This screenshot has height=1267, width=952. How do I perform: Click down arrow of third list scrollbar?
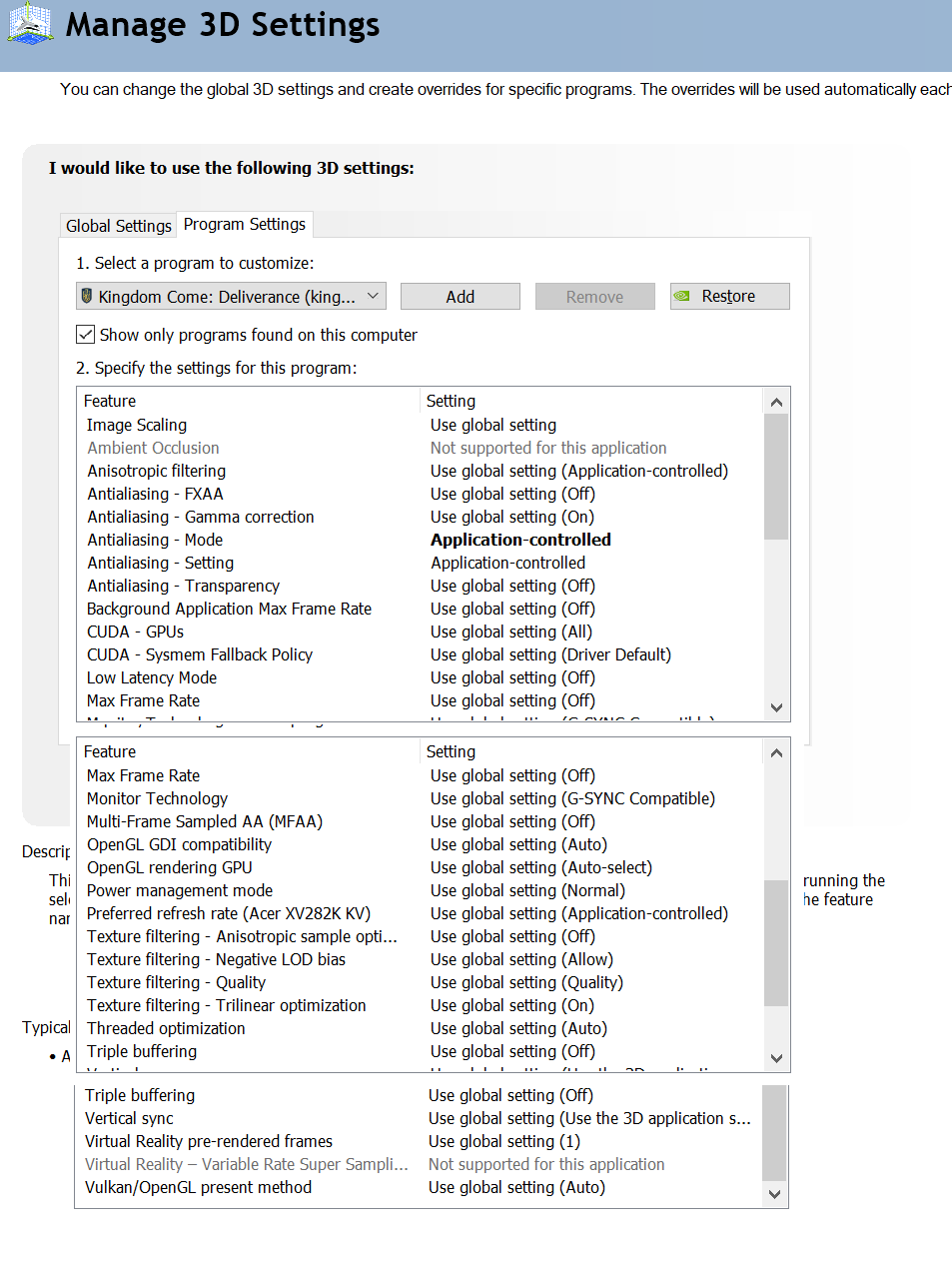coord(774,1194)
